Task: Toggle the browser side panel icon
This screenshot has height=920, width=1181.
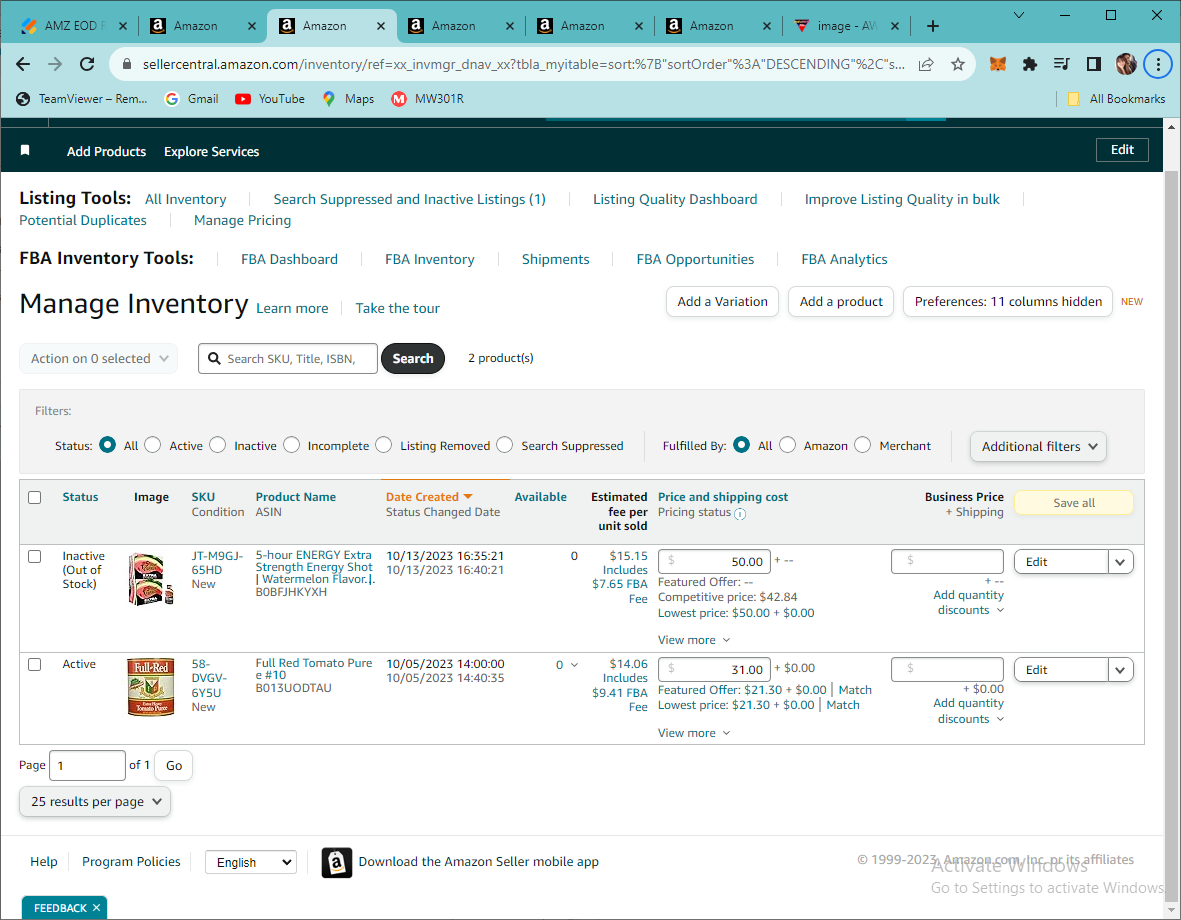Action: (x=1094, y=64)
